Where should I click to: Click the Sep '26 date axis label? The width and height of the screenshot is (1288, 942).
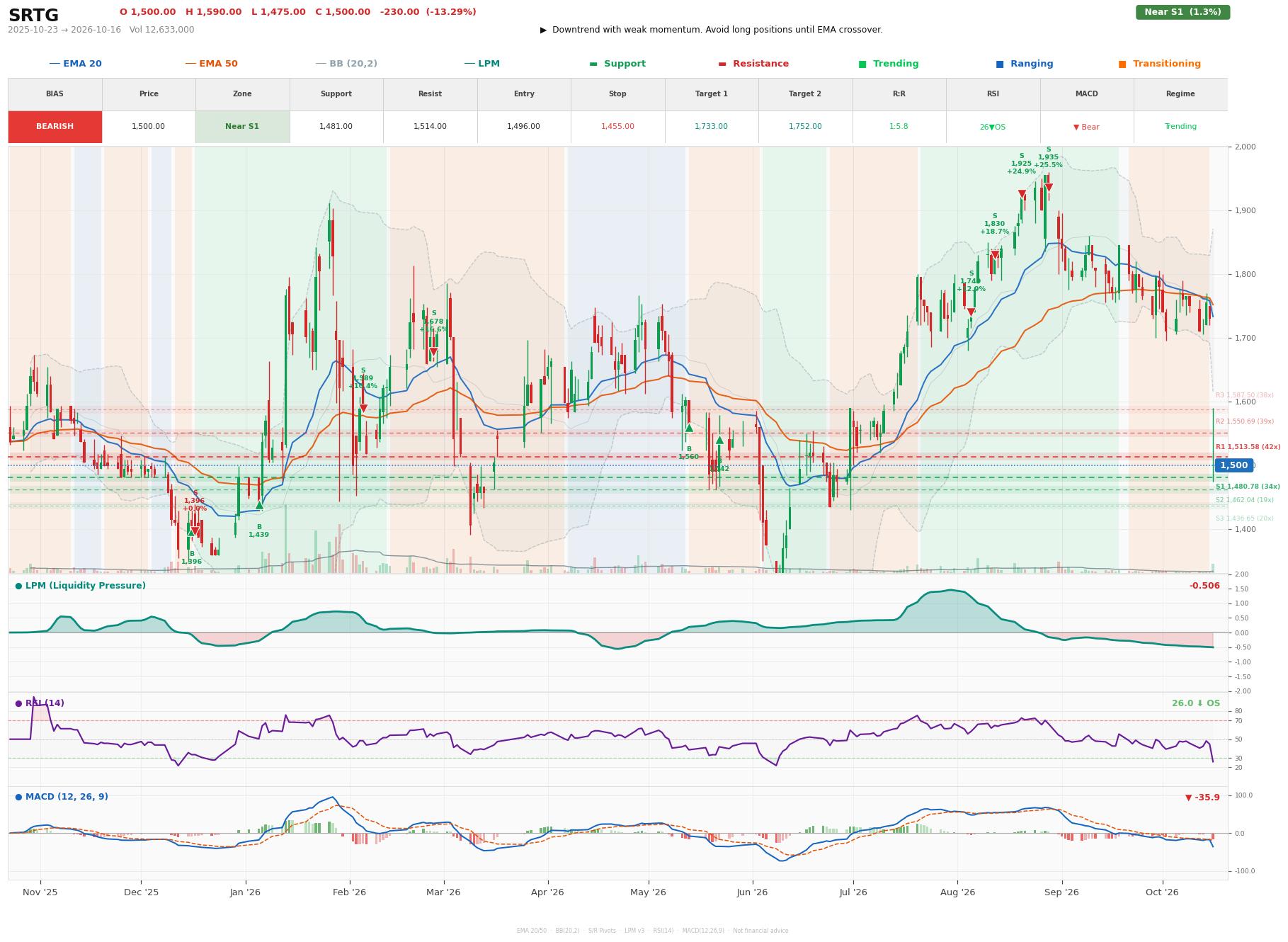[1061, 892]
